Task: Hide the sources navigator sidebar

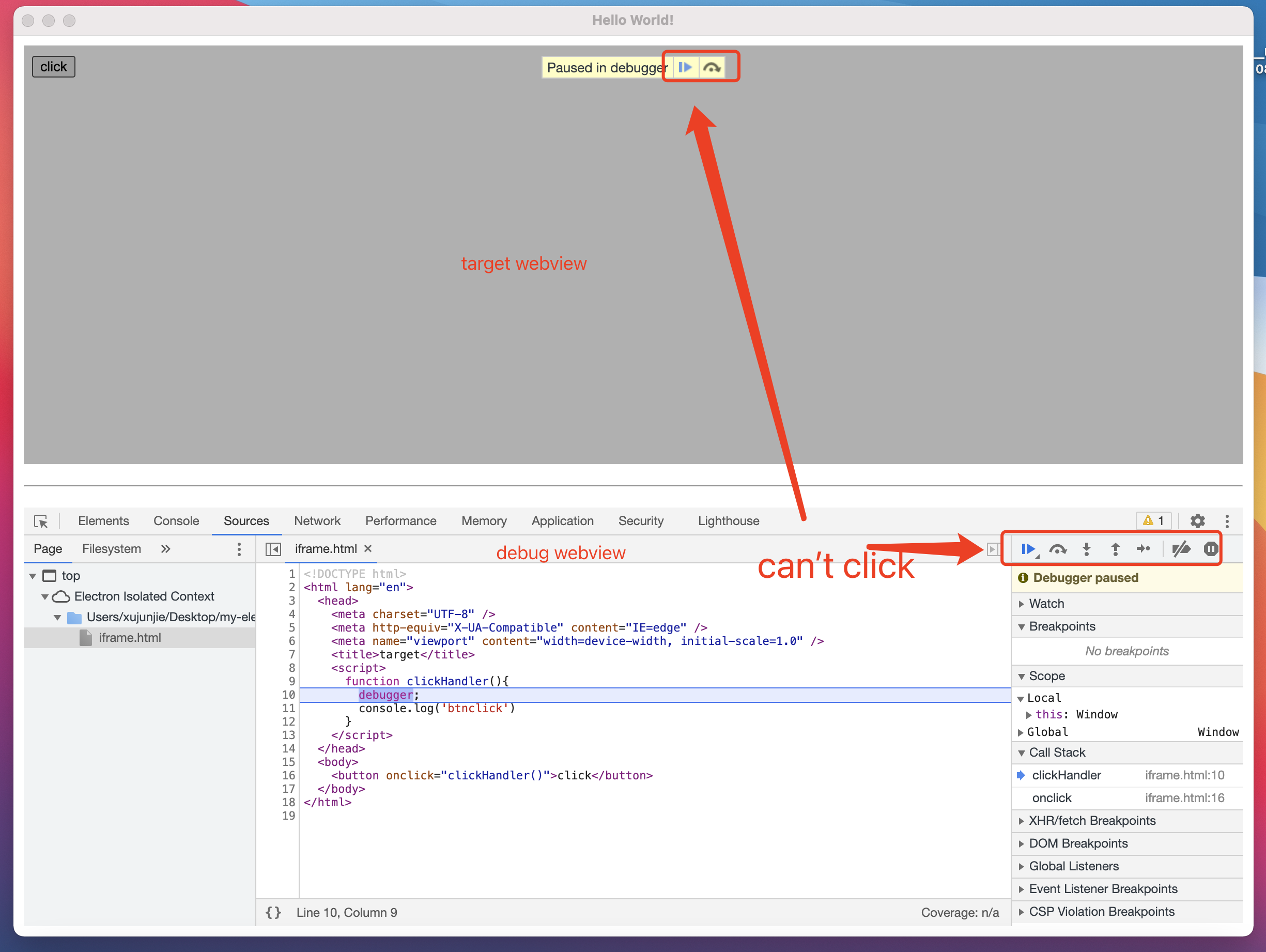Action: tap(273, 548)
